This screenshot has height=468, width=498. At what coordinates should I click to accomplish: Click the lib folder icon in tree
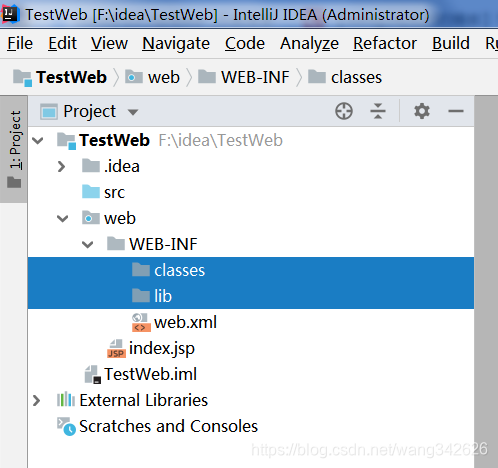(141, 296)
